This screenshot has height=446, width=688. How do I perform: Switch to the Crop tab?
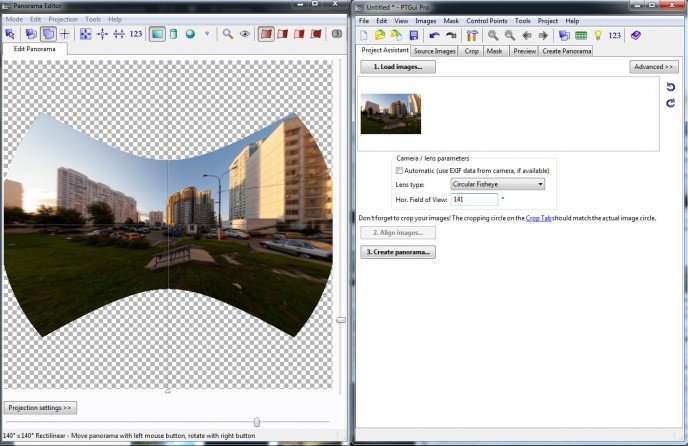pyautogui.click(x=471, y=51)
